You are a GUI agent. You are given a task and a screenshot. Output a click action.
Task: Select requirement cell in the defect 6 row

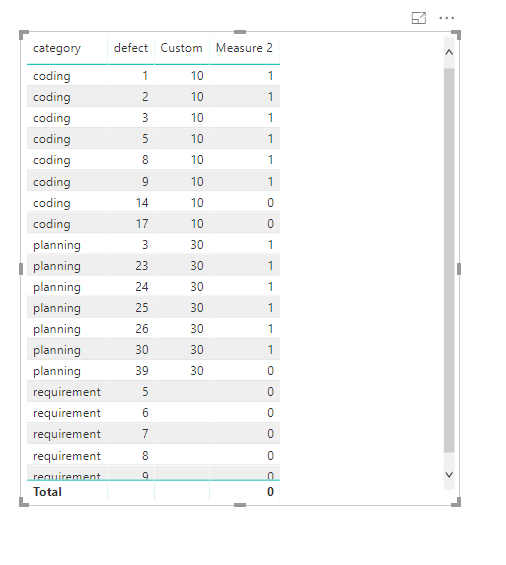67,413
